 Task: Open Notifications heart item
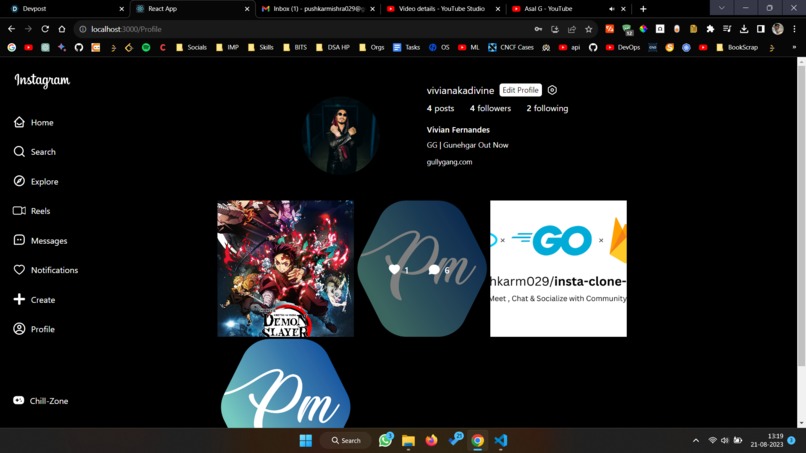46,270
